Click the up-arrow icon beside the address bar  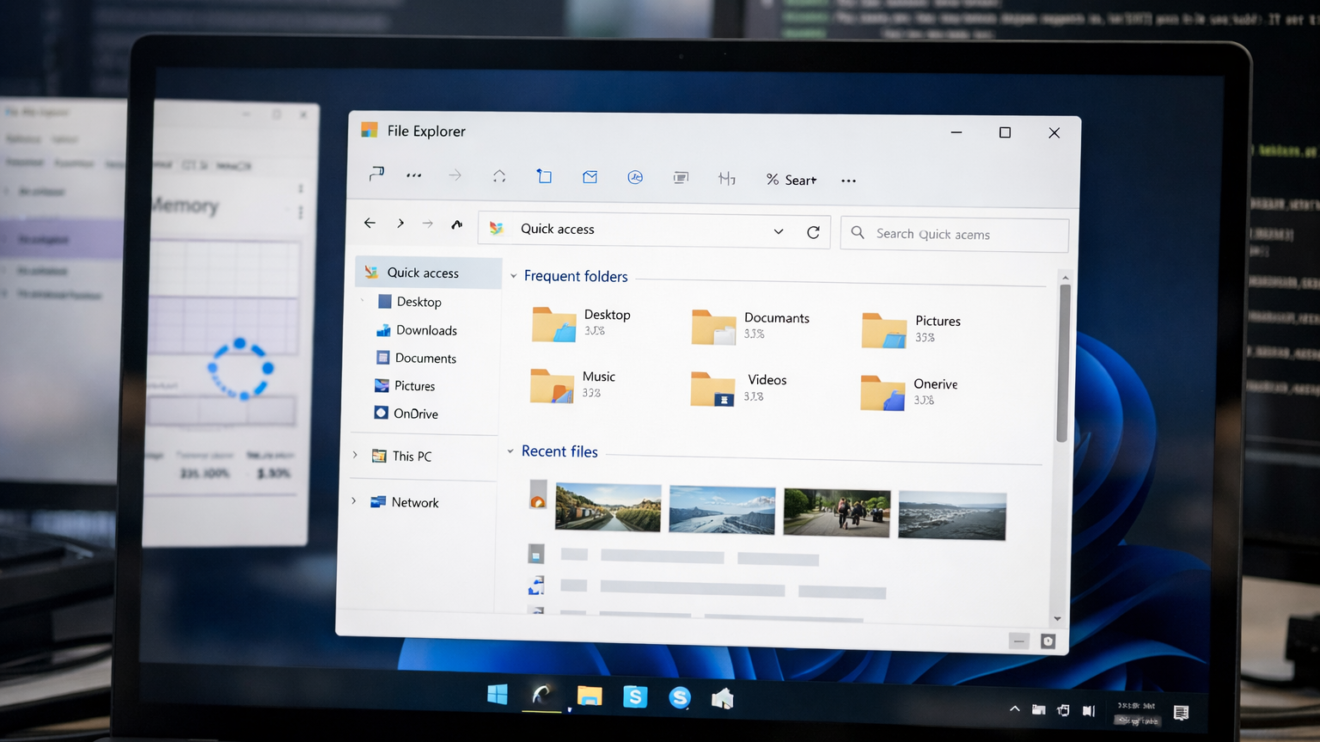tap(457, 225)
